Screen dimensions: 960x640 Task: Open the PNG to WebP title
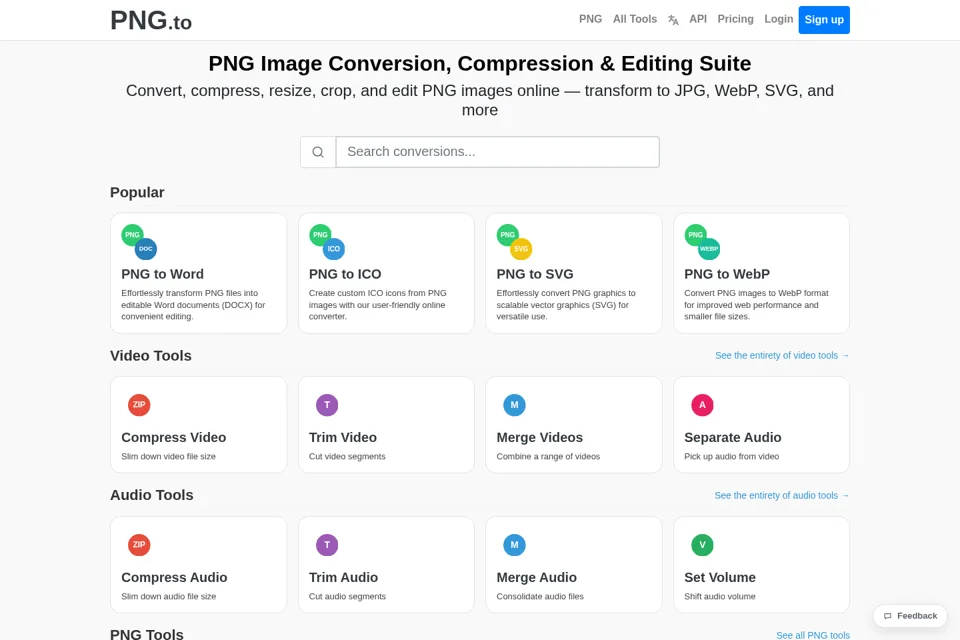pyautogui.click(x=727, y=274)
